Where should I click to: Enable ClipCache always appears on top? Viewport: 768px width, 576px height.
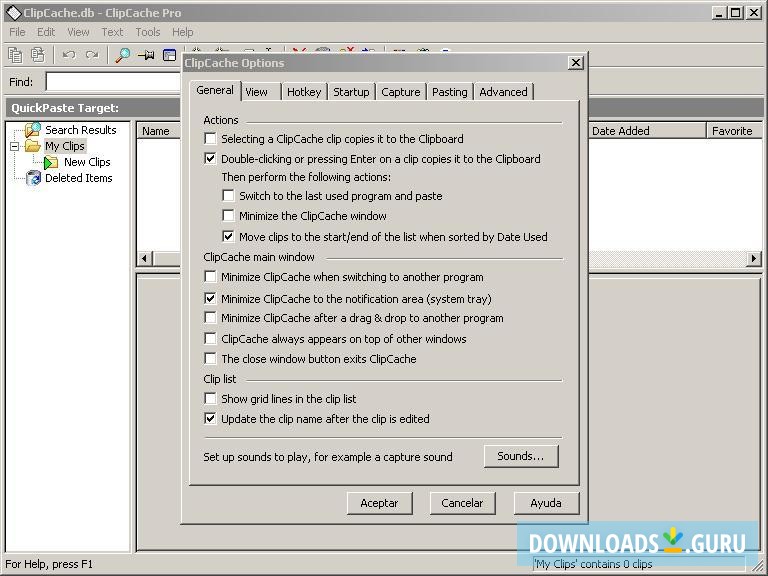(x=210, y=338)
